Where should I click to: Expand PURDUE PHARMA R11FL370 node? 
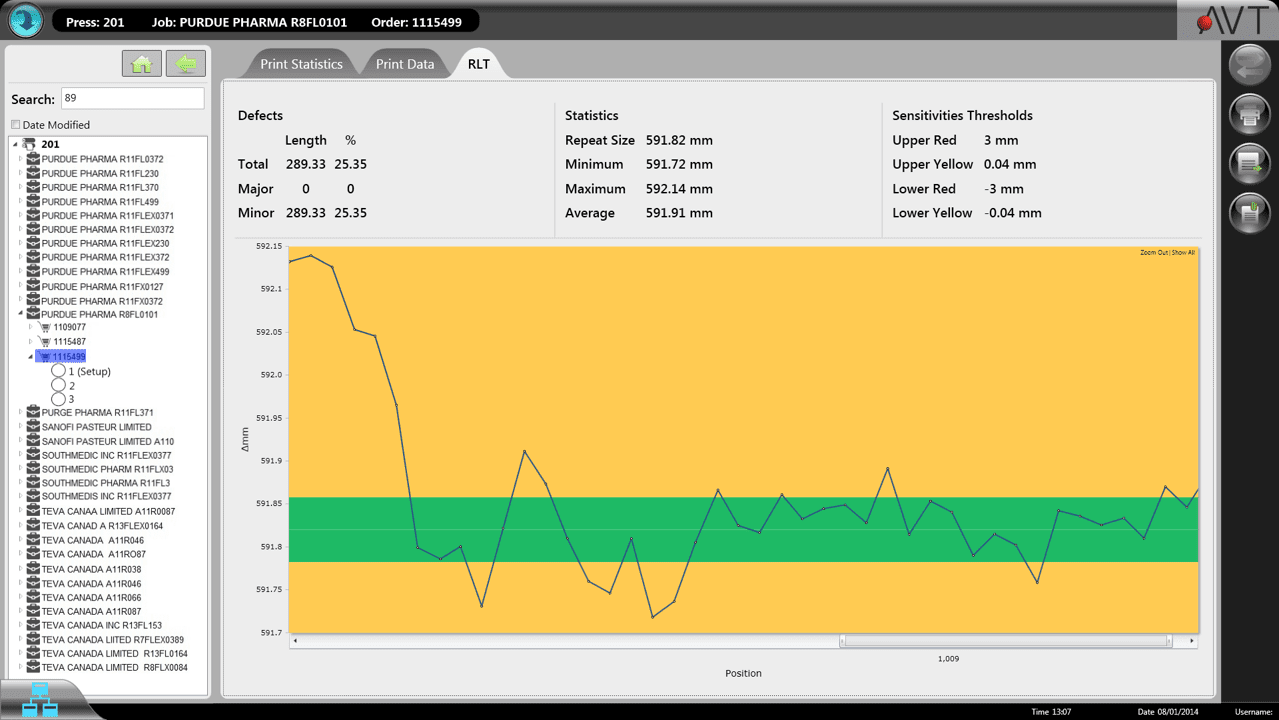tap(20, 187)
